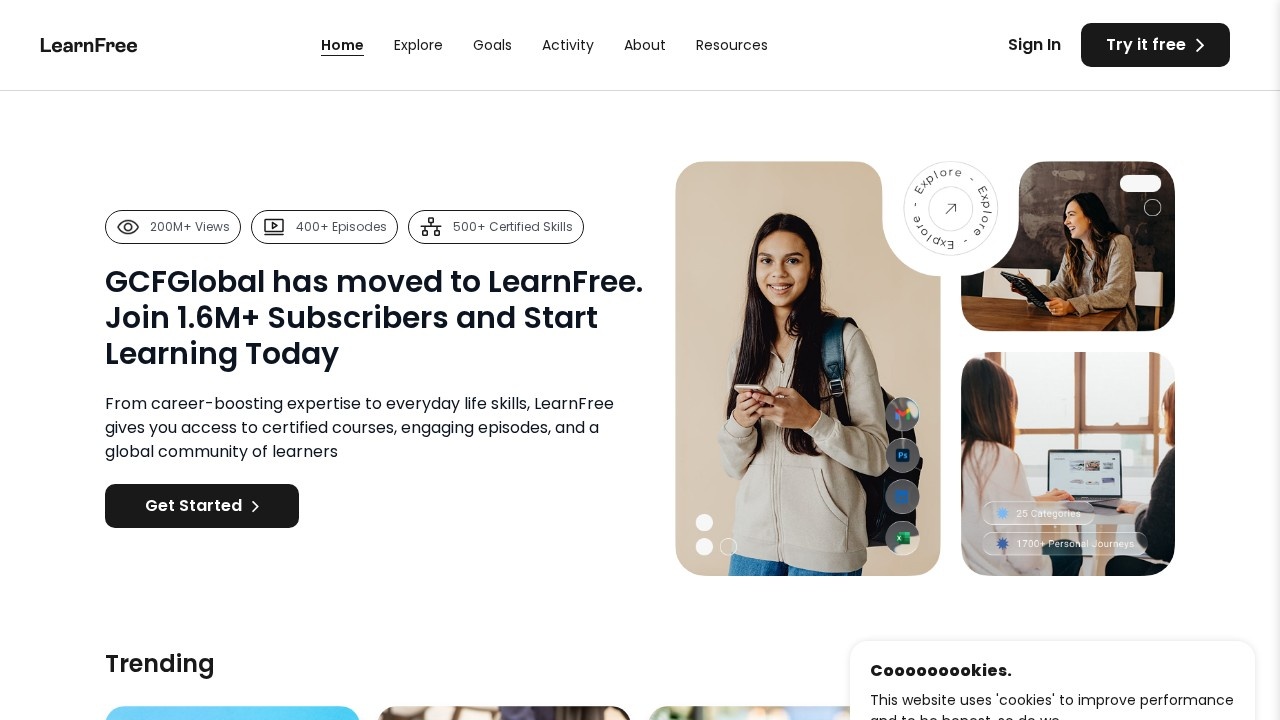Click the LearnFree logo

(x=89, y=45)
